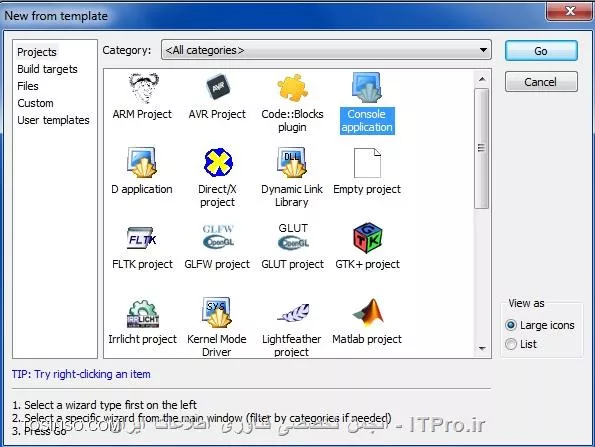Click the Go button
The image size is (595, 447).
click(541, 51)
